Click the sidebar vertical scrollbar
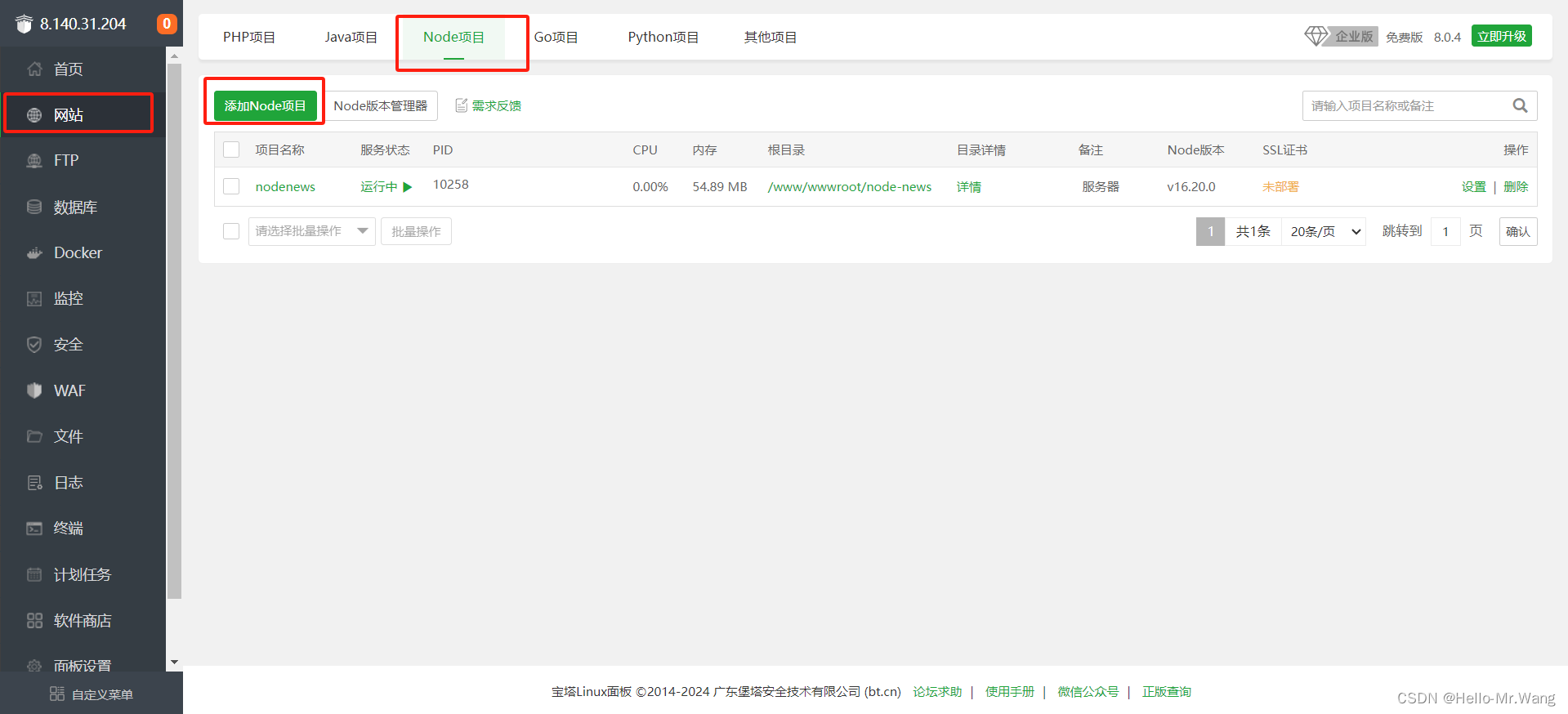The width and height of the screenshot is (1568, 714). pos(174,331)
